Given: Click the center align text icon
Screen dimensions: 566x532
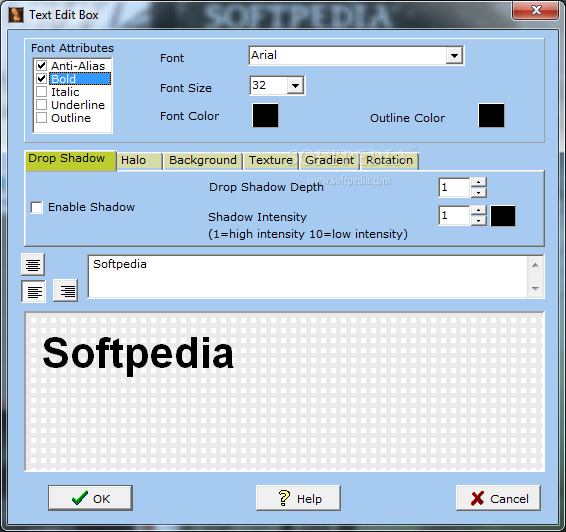Looking at the screenshot, I should click(33, 265).
